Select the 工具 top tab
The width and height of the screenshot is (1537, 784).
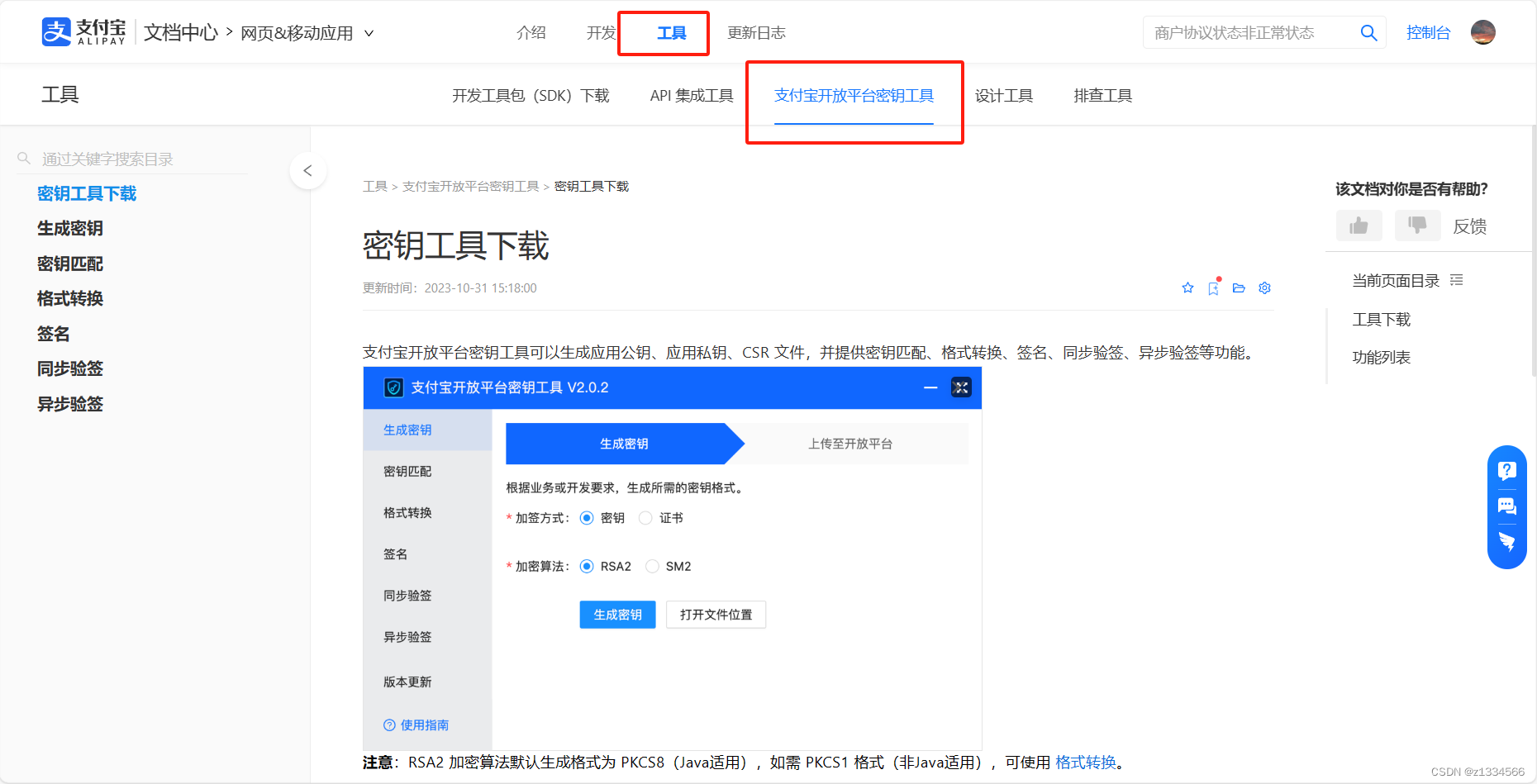671,33
